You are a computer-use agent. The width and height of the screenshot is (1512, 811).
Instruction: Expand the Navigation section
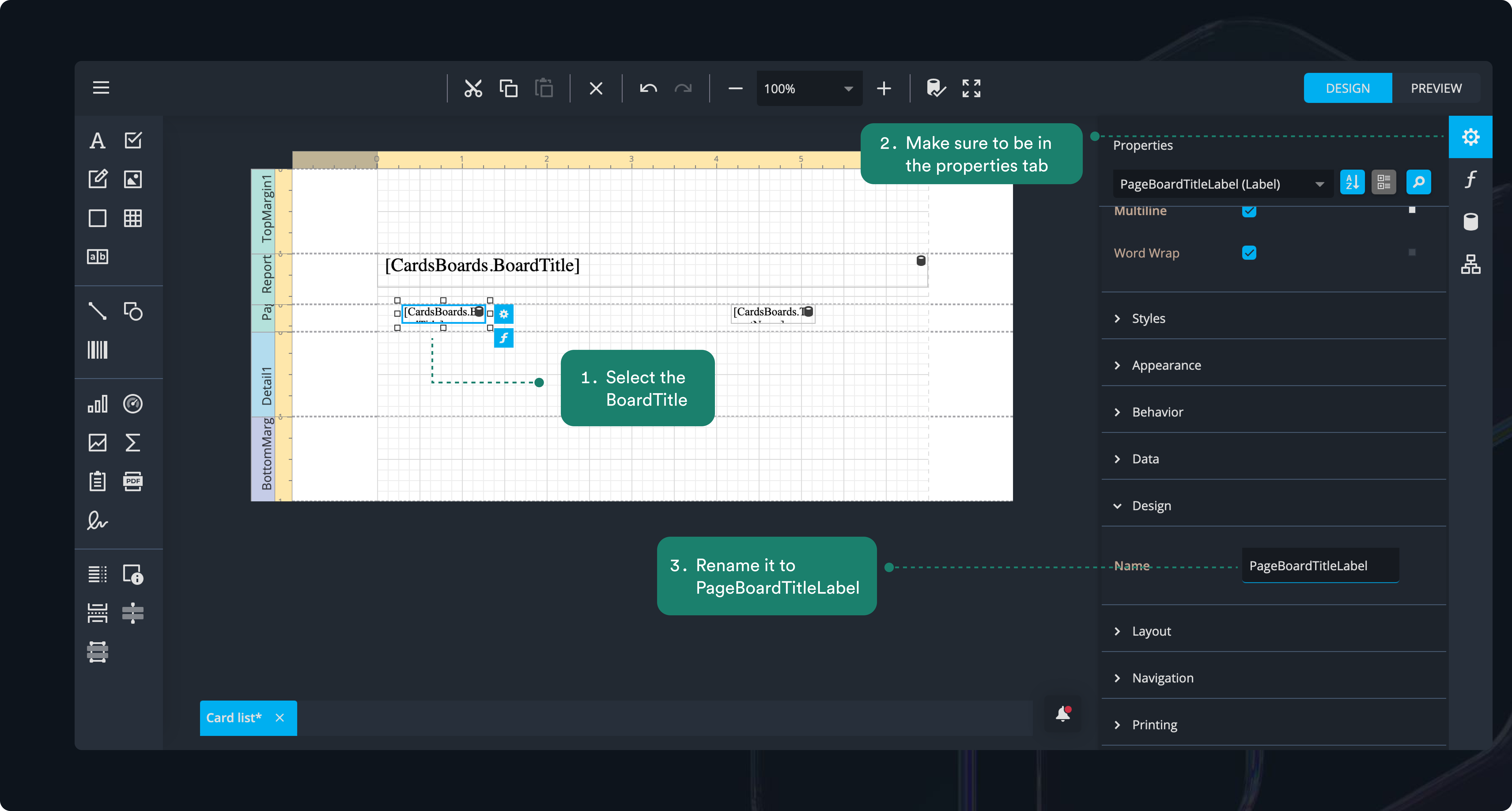pos(1274,678)
